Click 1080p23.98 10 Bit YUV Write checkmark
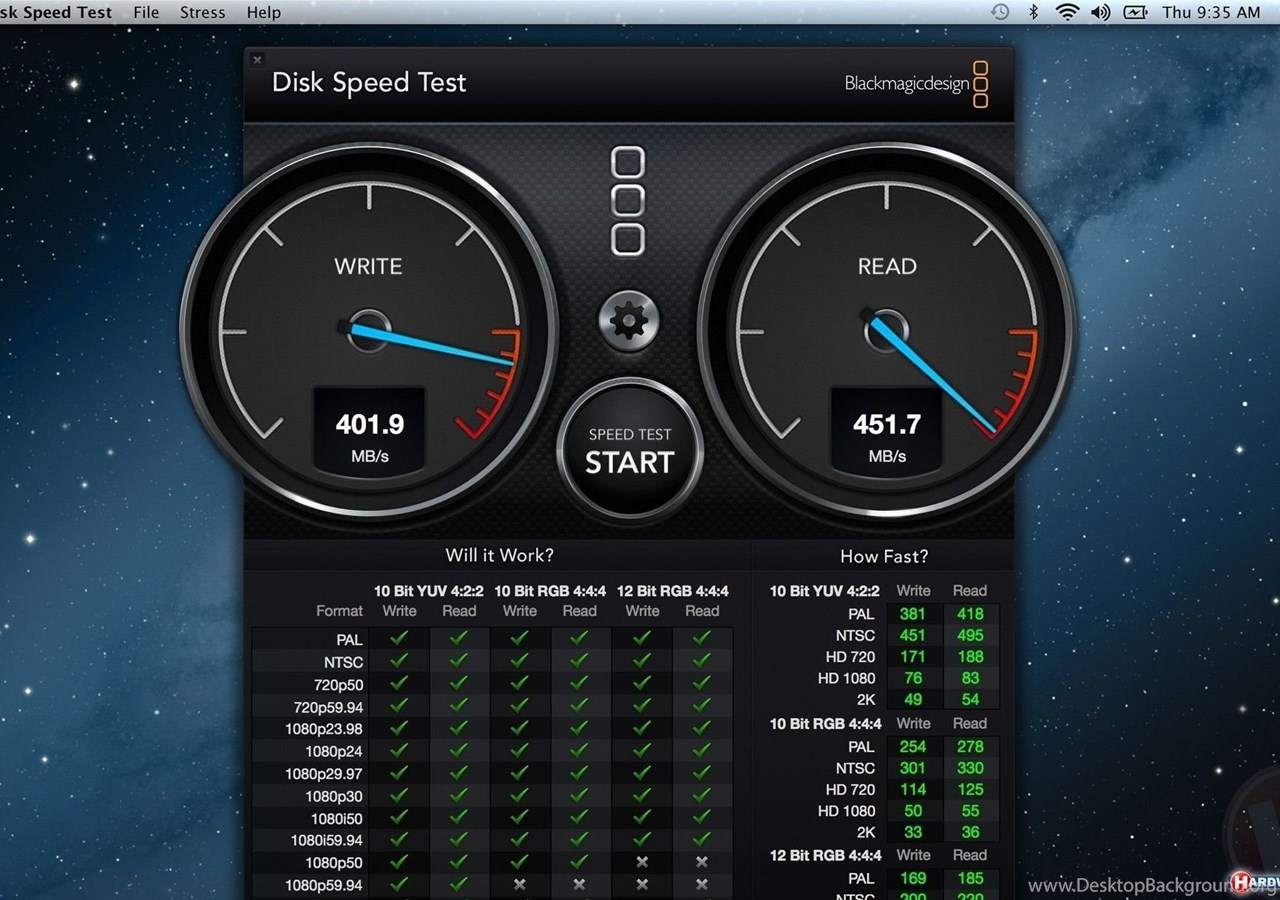Screen dimensions: 1280x900 pyautogui.click(x=399, y=728)
